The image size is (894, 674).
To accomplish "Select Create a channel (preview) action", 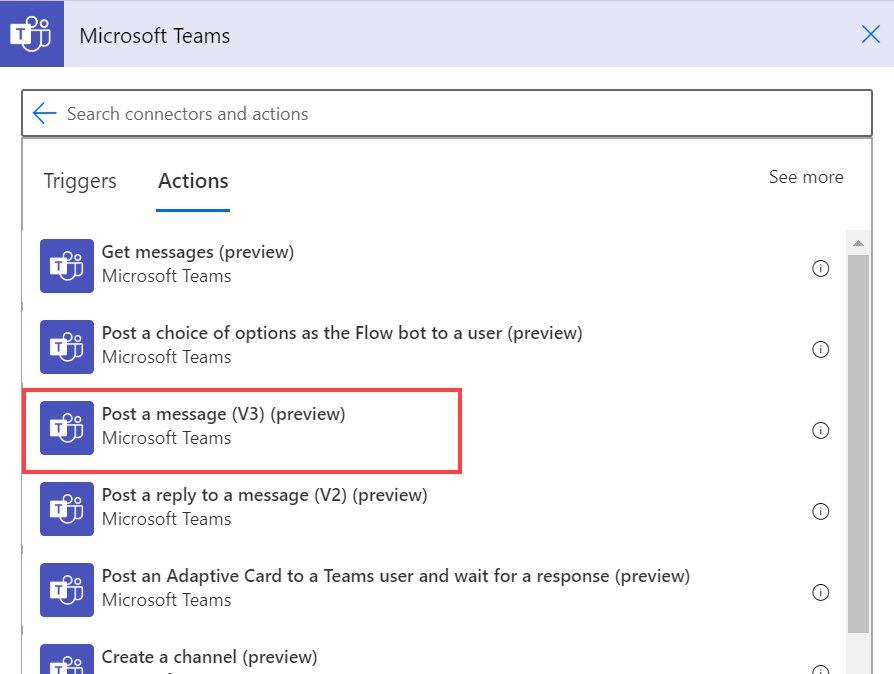I will point(209,657).
